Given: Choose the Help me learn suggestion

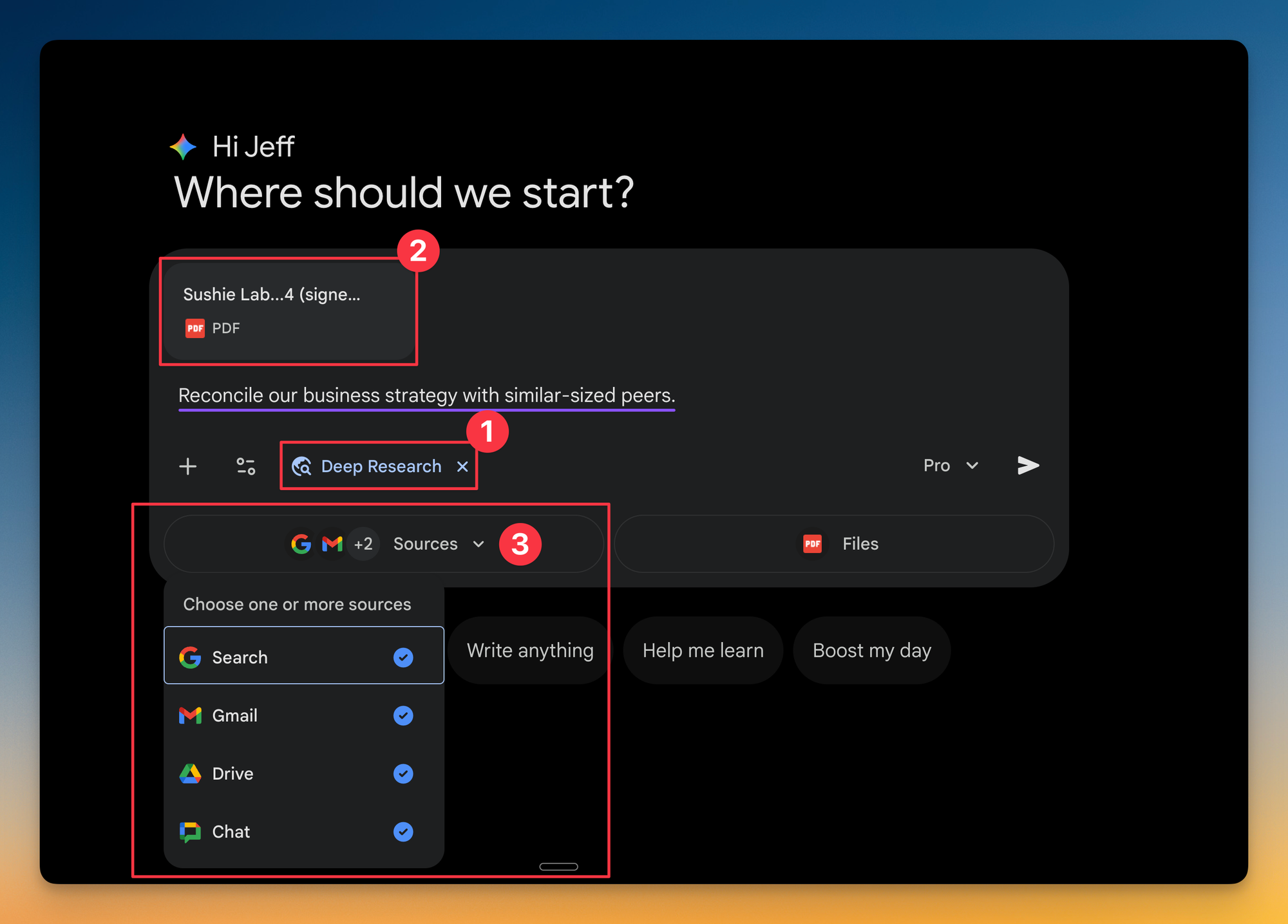Looking at the screenshot, I should (x=703, y=650).
